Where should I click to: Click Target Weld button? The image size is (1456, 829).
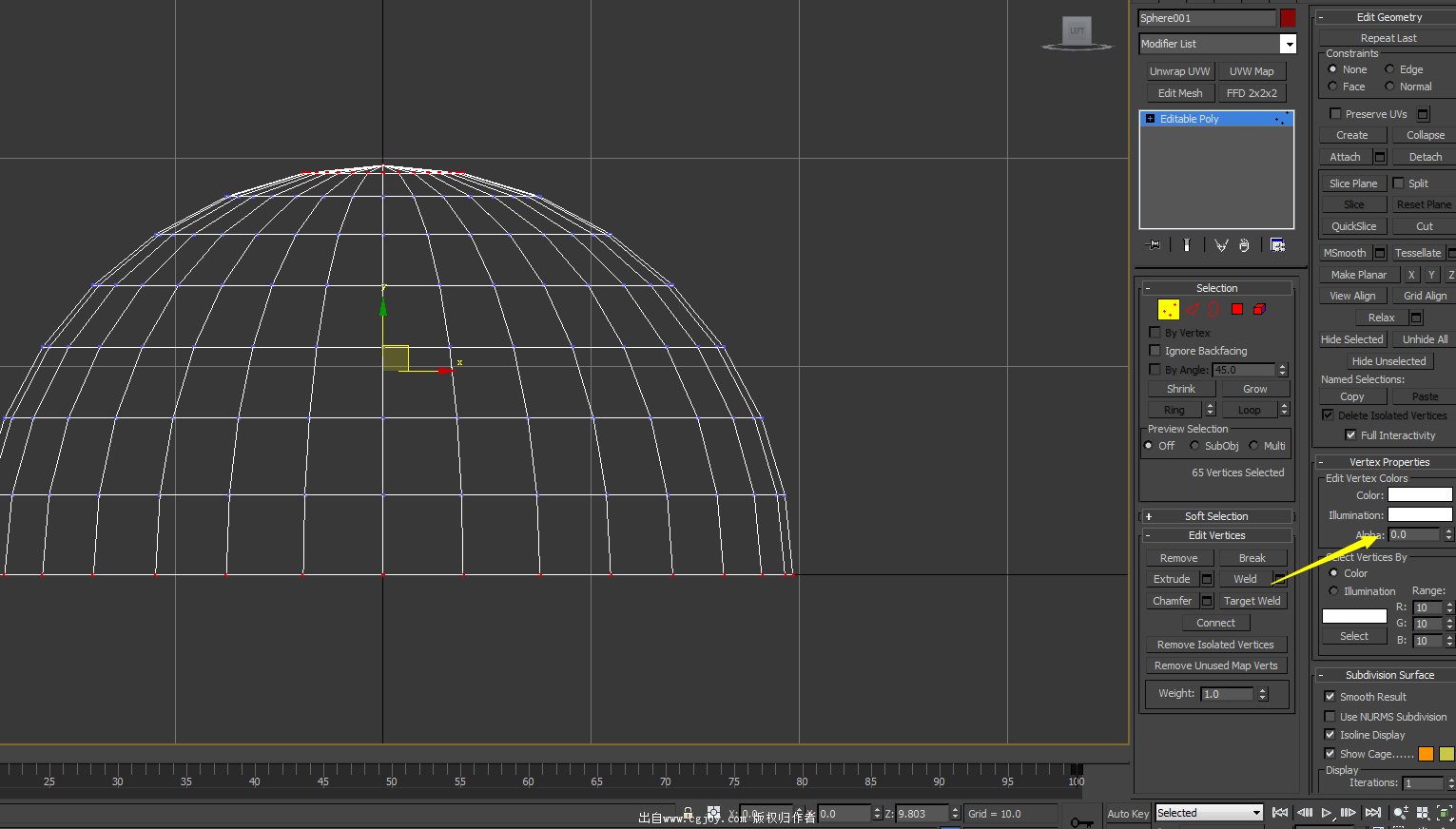[1252, 601]
